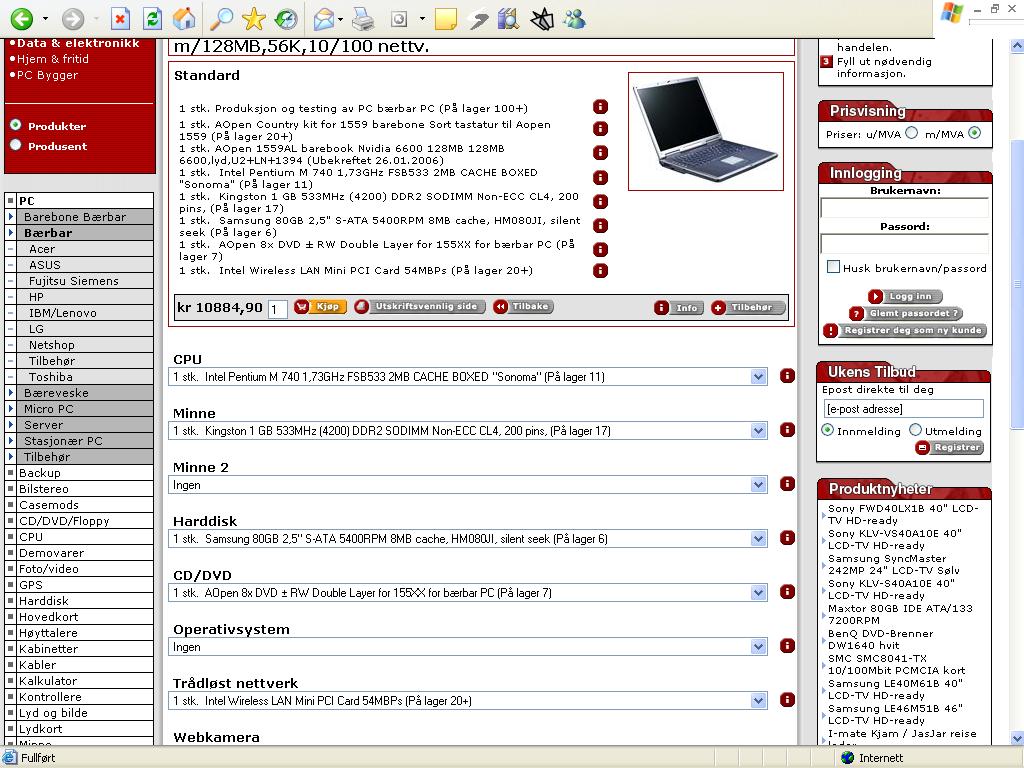
Task: Click the Tilbake button
Action: tap(522, 306)
